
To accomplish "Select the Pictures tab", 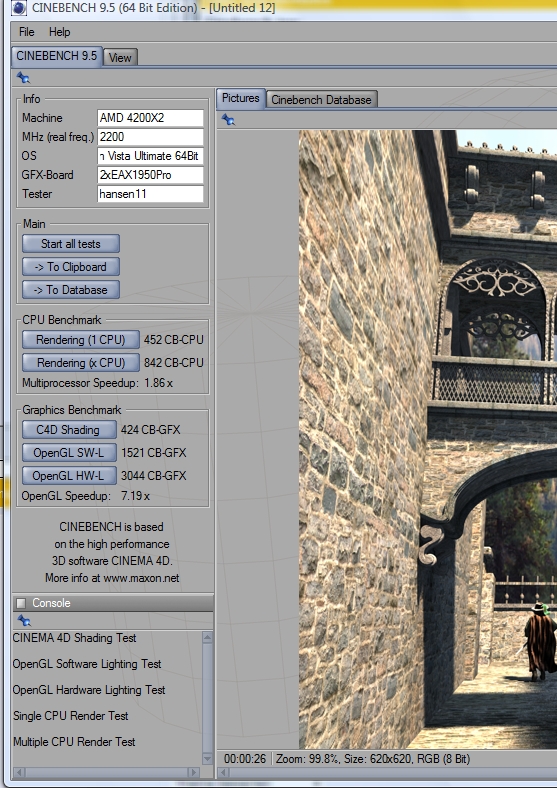I will [241, 97].
